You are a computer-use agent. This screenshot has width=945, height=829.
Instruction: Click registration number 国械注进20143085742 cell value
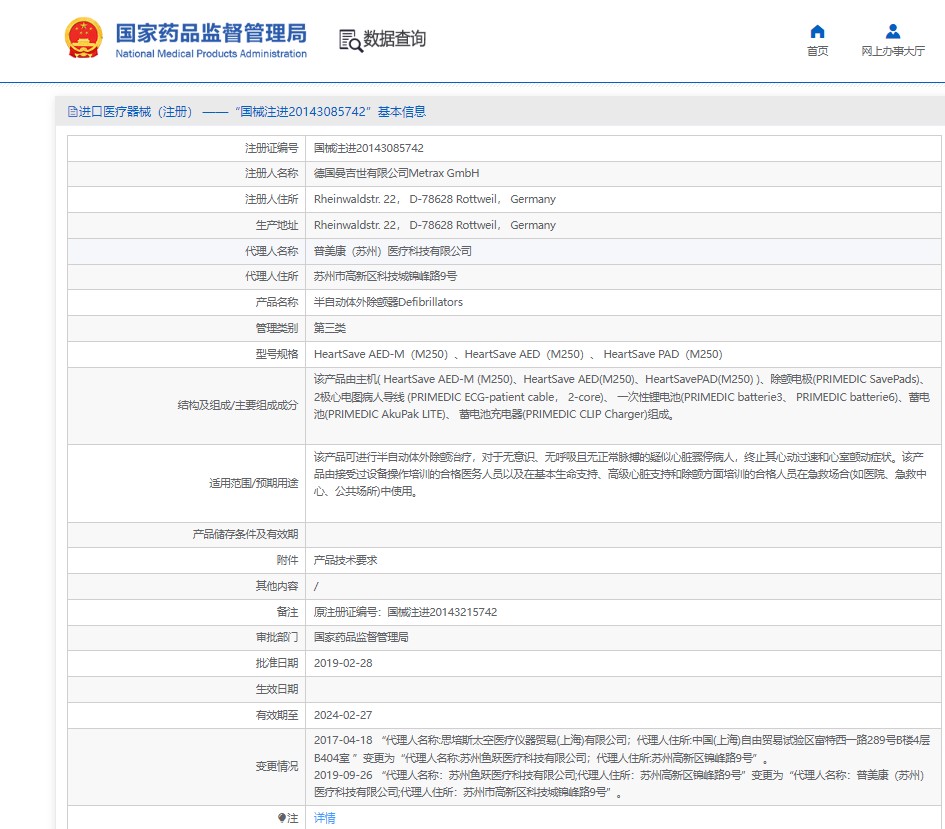pyautogui.click(x=368, y=148)
